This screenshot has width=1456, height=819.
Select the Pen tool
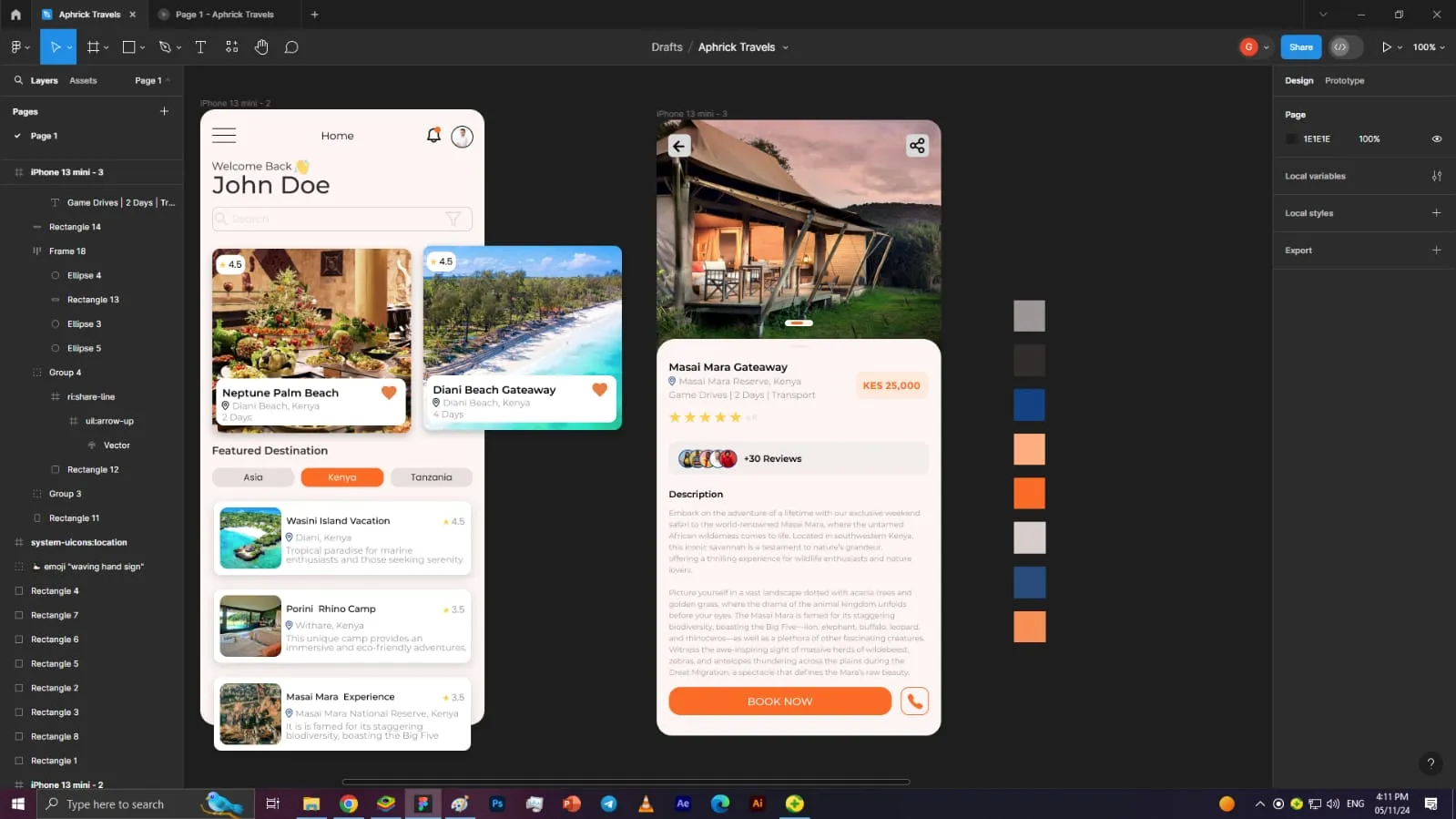[x=165, y=47]
